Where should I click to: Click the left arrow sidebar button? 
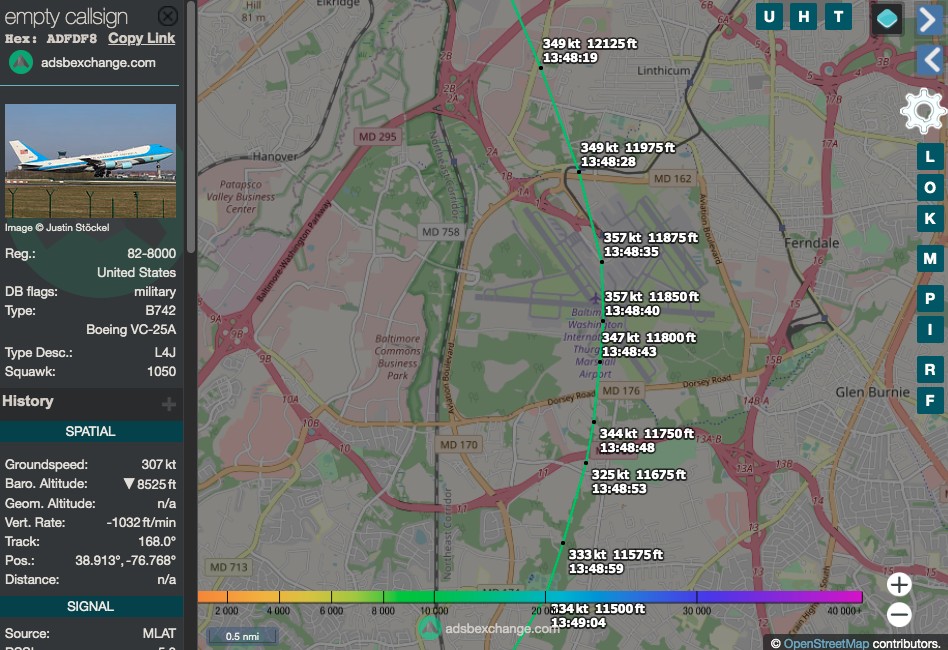[x=930, y=60]
